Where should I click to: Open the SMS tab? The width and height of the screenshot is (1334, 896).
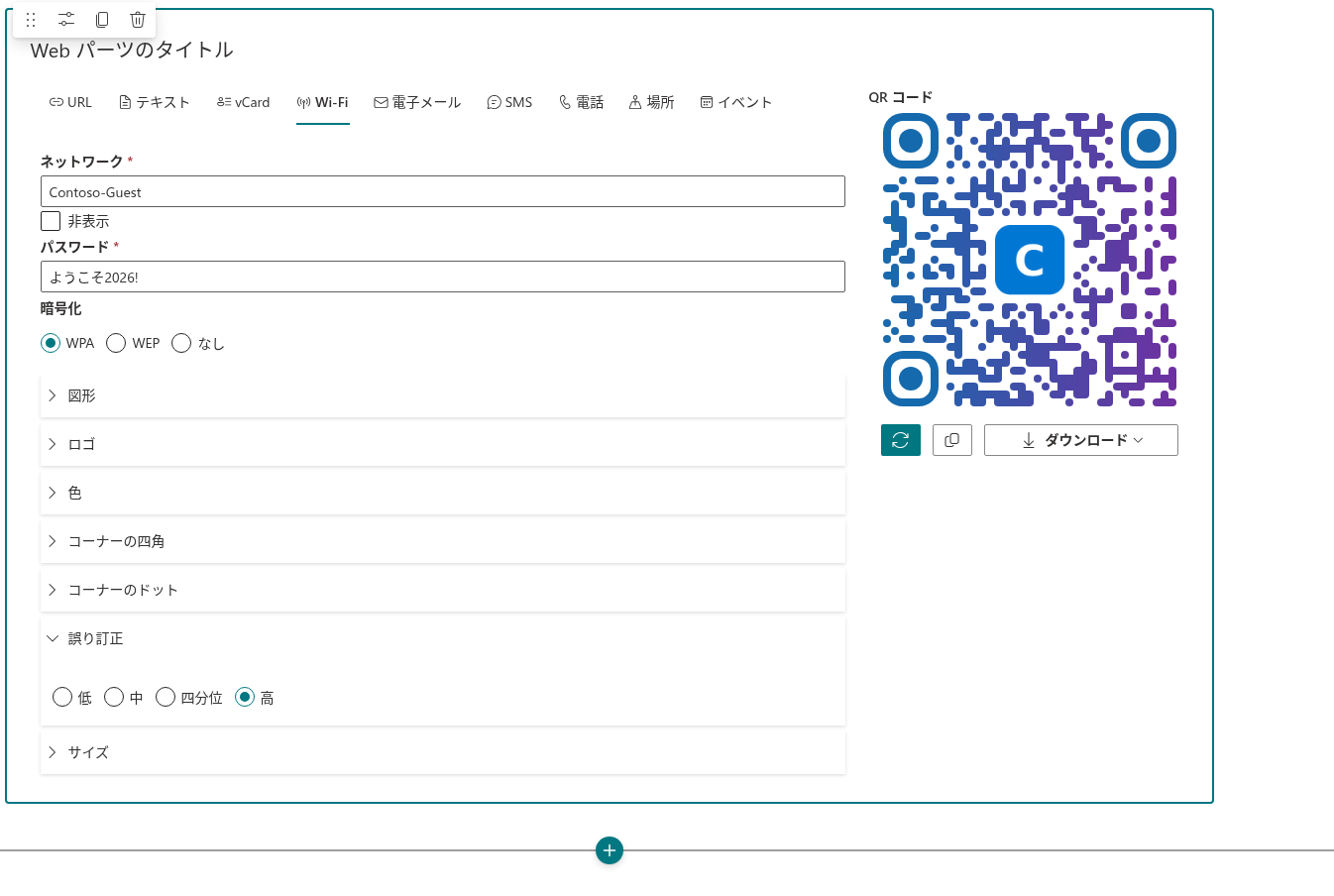coord(509,102)
